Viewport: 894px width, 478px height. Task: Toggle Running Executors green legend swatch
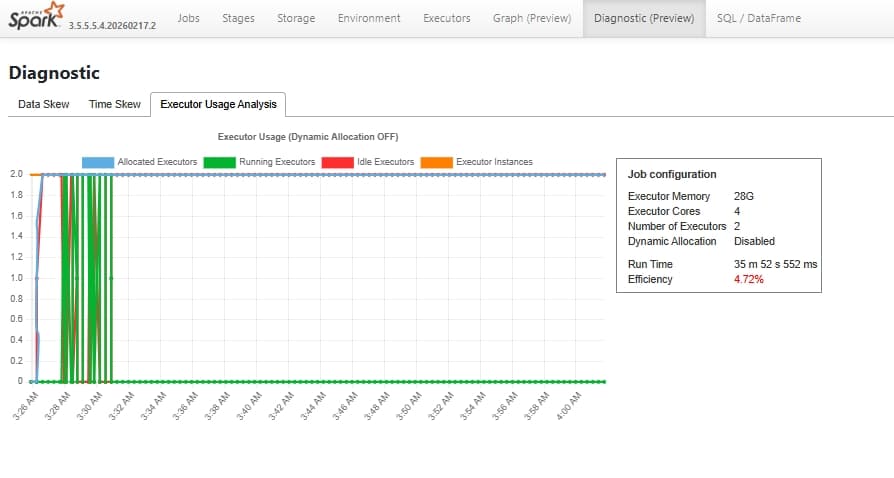(x=220, y=163)
